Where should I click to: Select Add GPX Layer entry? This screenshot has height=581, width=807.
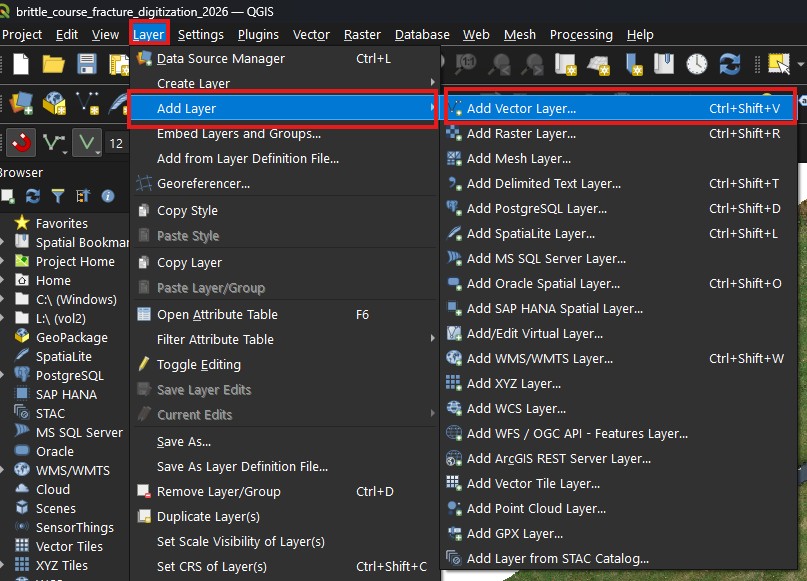(621, 534)
